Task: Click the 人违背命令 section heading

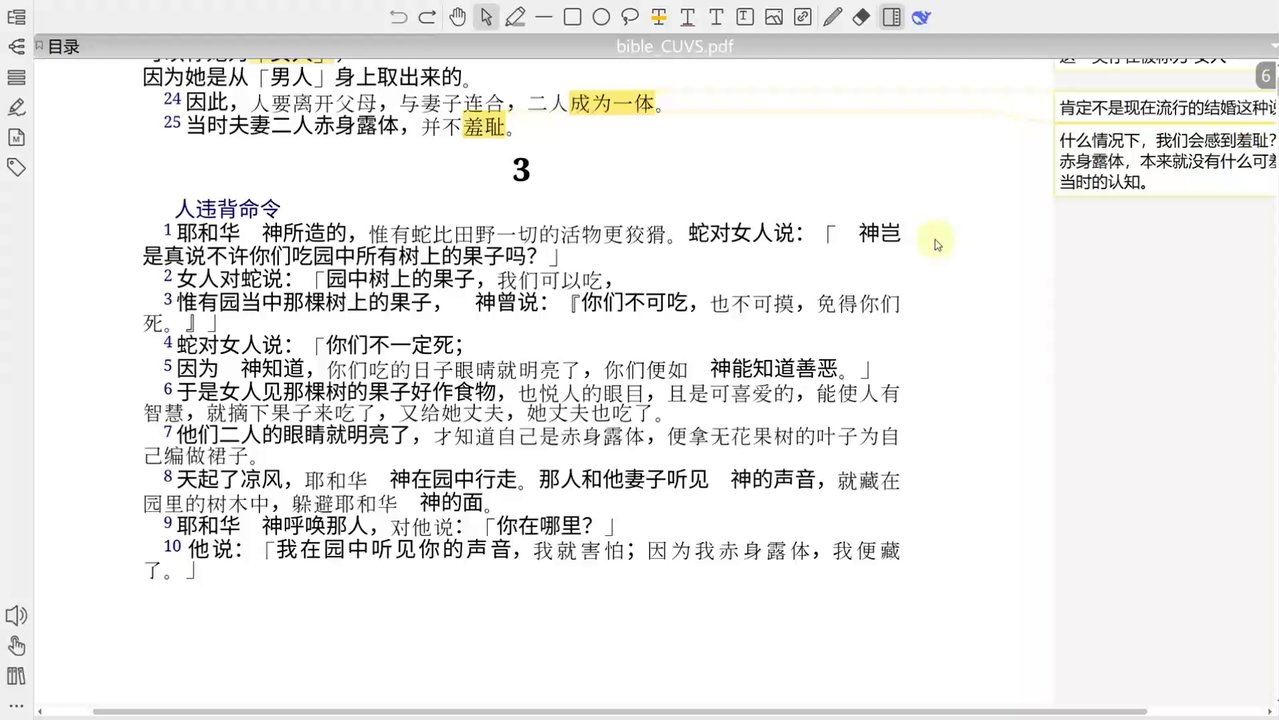Action: pyautogui.click(x=228, y=208)
